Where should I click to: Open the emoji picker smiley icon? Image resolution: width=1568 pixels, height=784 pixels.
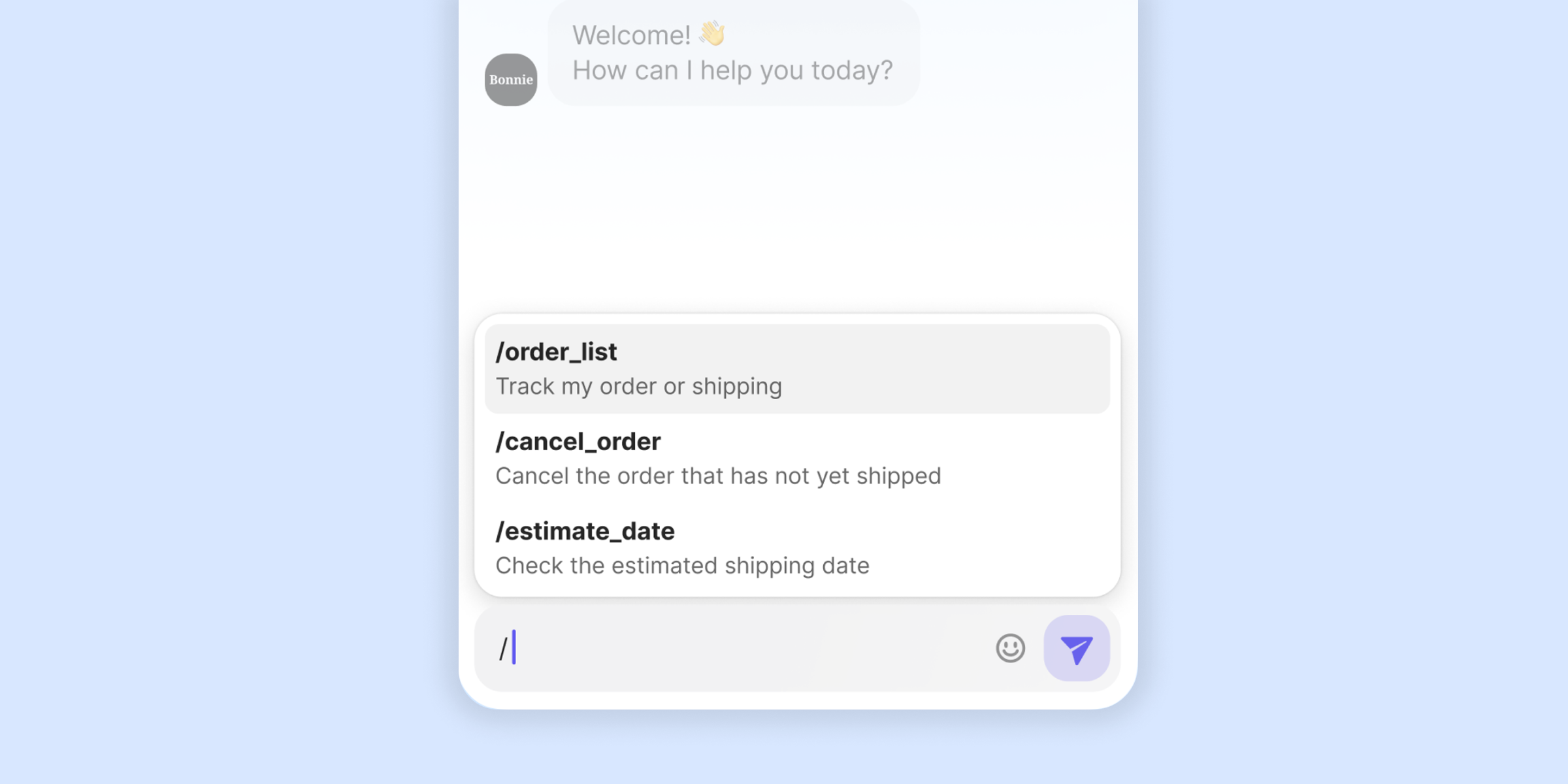pos(1010,648)
